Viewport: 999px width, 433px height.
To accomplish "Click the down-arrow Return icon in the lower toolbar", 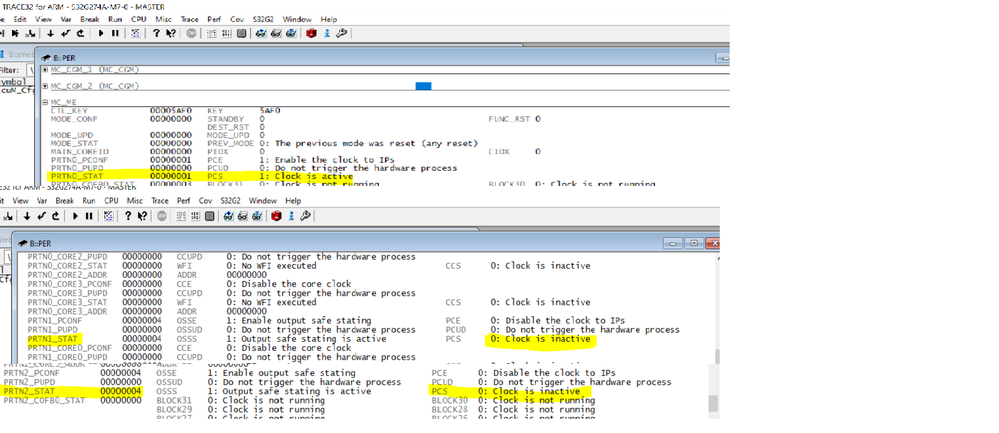I will point(26,216).
